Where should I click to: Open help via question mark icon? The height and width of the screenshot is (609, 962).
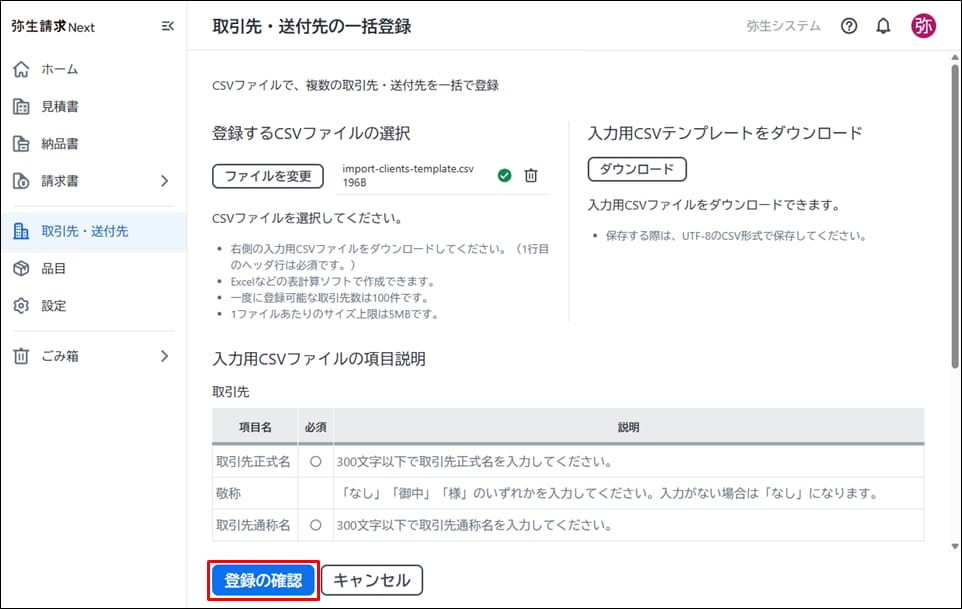(849, 27)
